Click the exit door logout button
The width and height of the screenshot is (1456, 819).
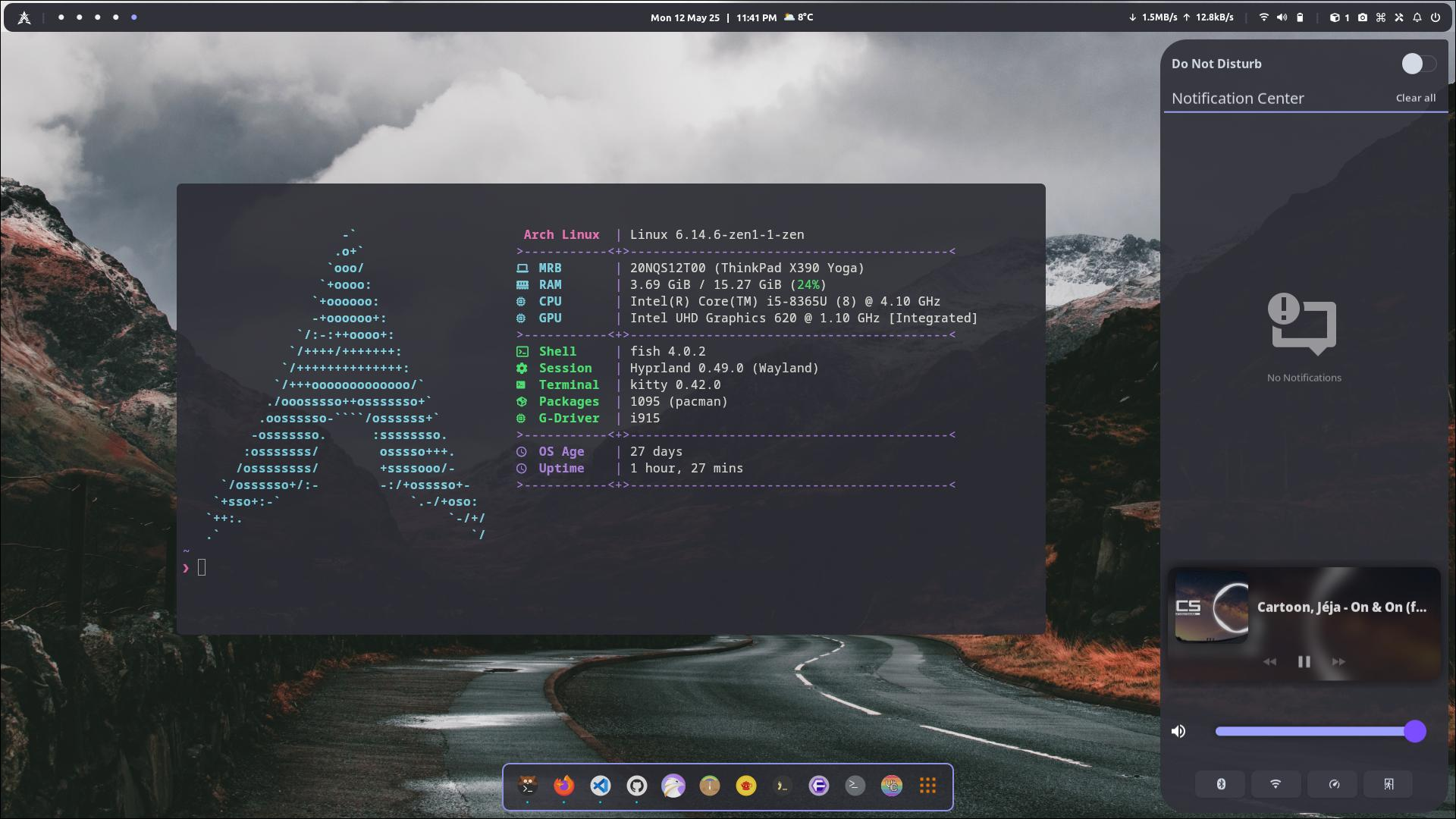[x=1389, y=784]
